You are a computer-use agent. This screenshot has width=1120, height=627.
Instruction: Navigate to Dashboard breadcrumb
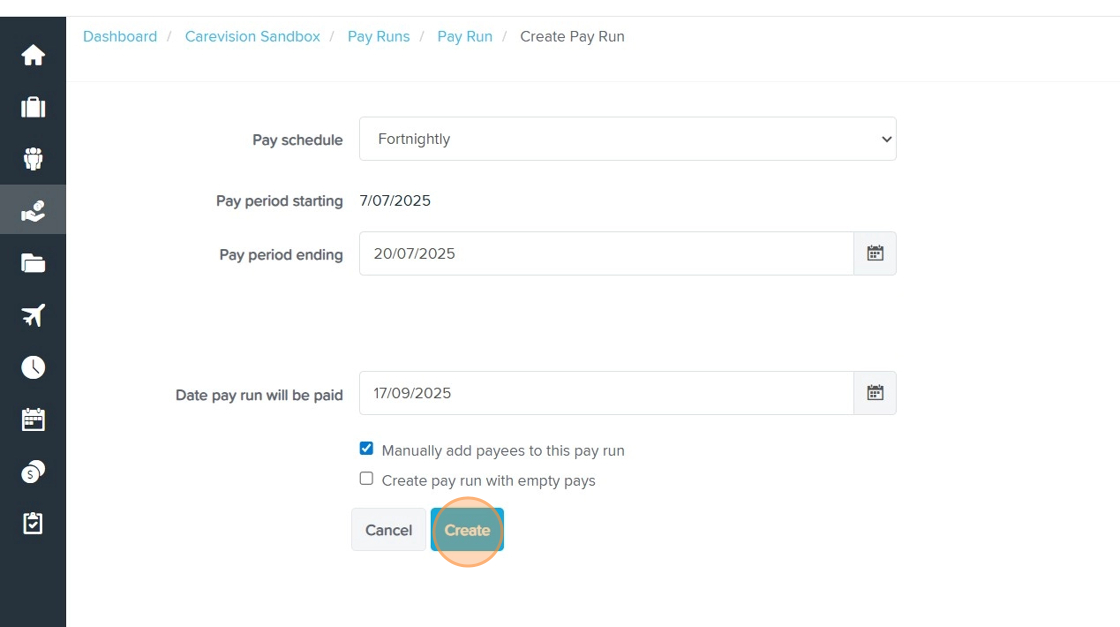coord(120,37)
